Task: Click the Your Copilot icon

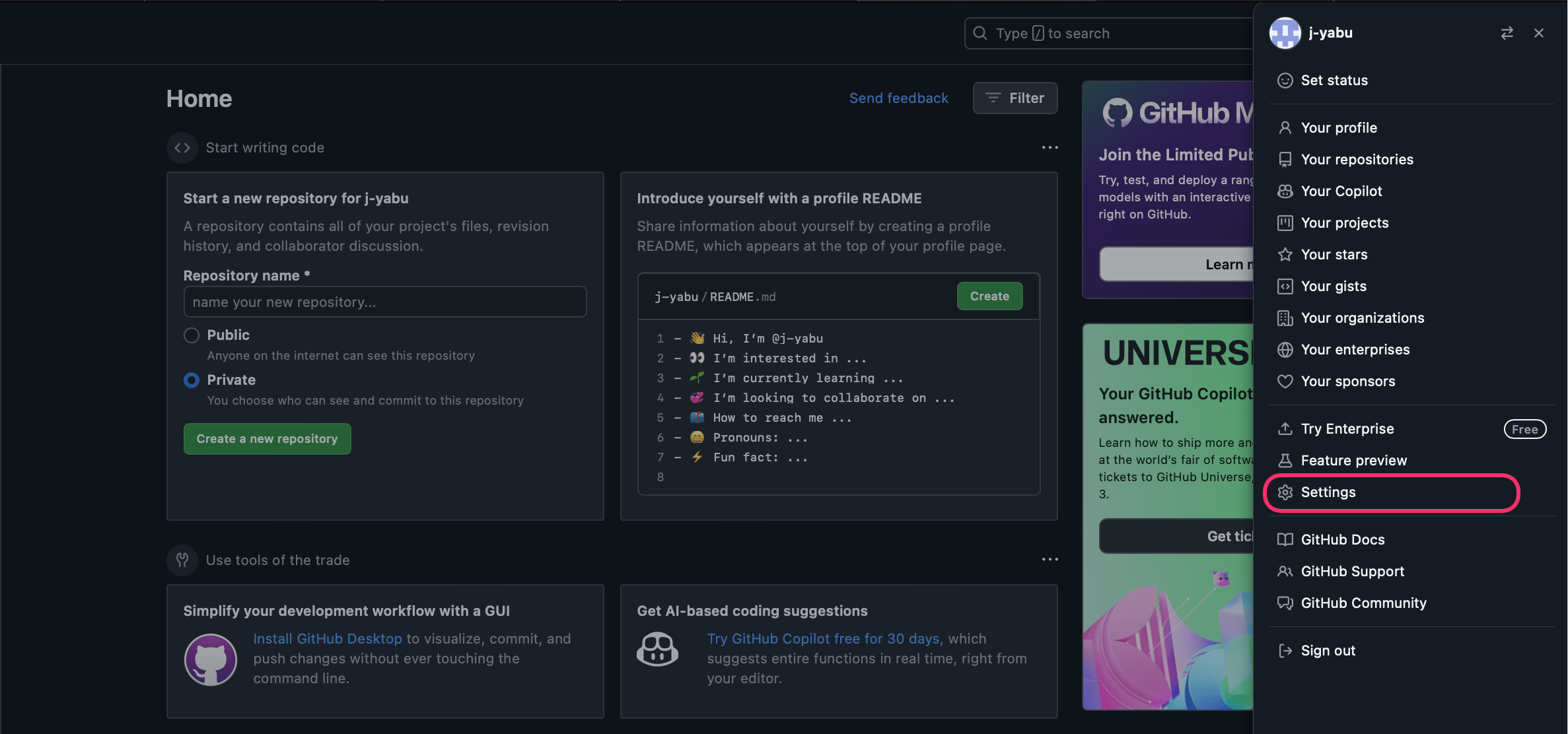Action: pos(1285,191)
